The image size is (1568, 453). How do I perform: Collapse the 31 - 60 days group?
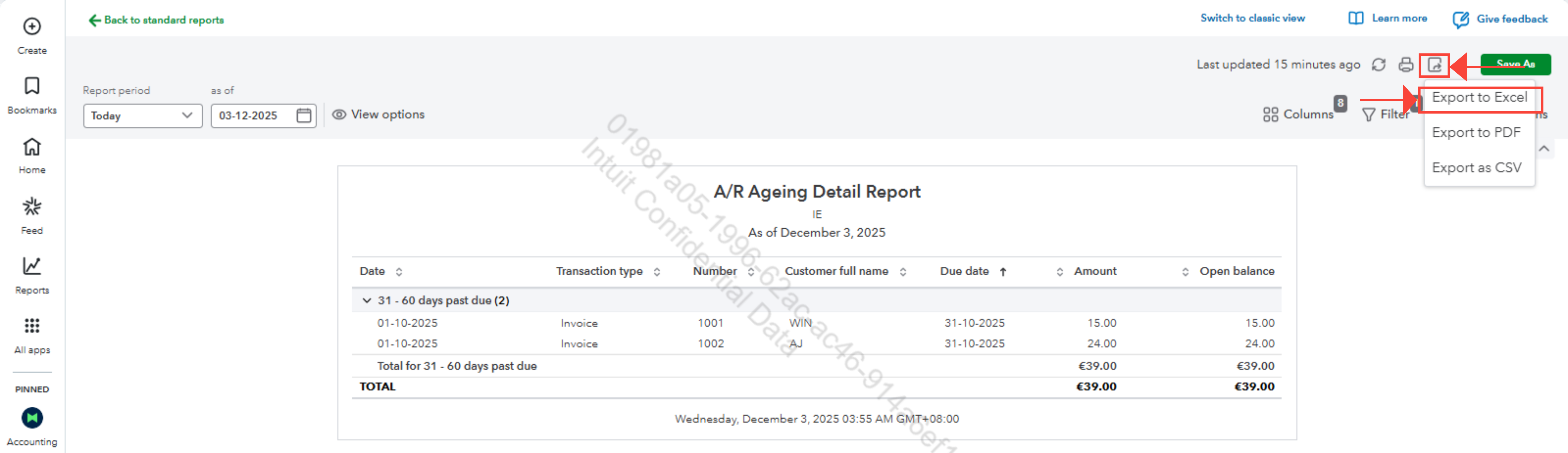click(367, 300)
